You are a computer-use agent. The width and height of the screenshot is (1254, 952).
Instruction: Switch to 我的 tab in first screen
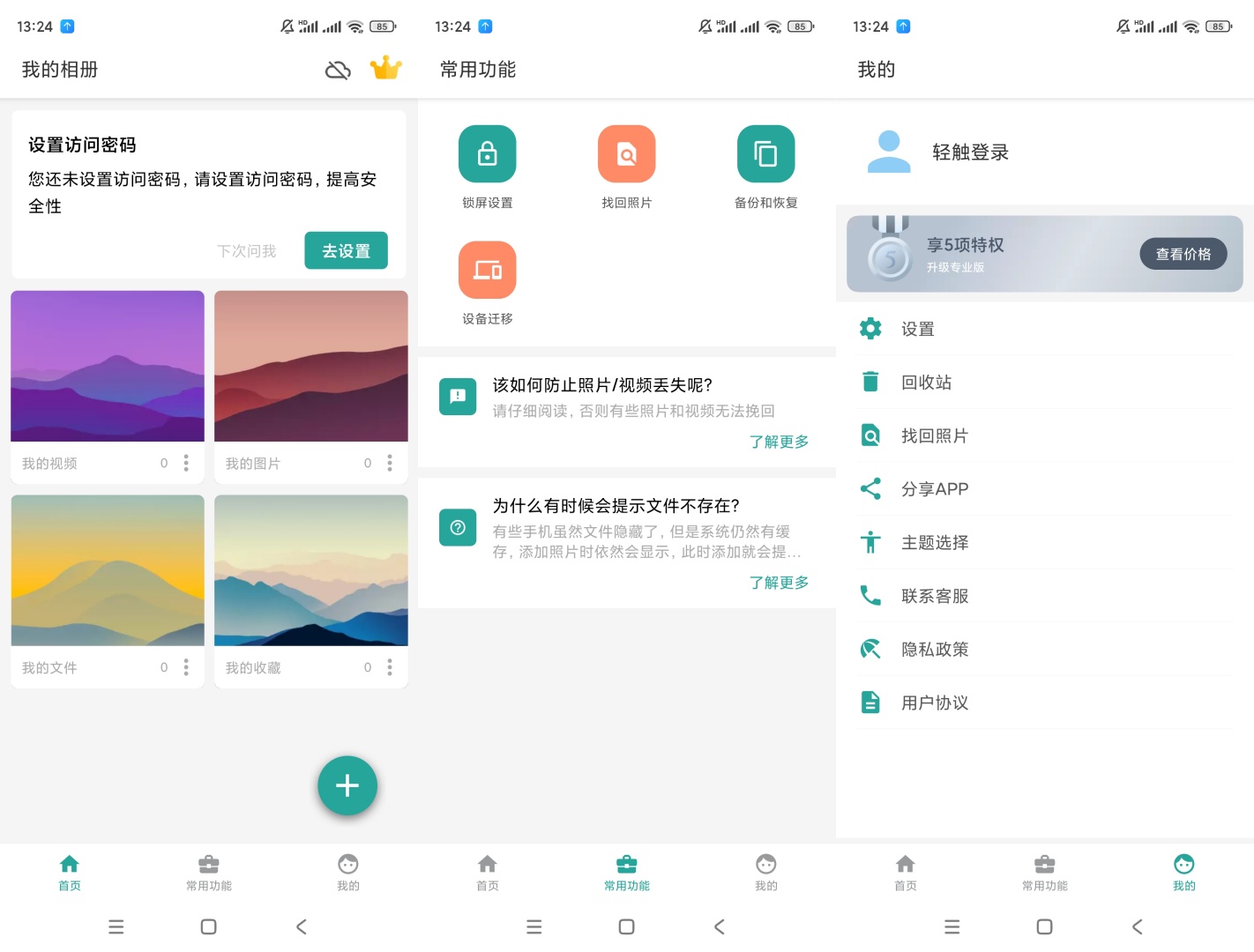(348, 872)
